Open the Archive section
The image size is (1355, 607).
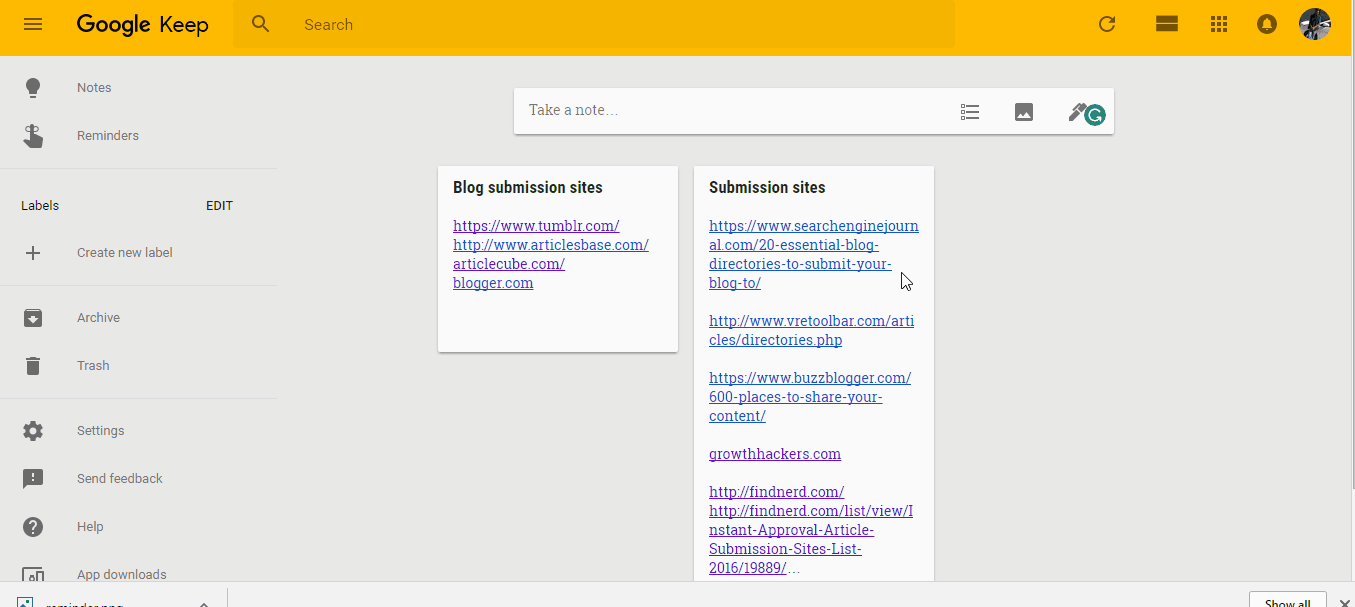point(98,318)
